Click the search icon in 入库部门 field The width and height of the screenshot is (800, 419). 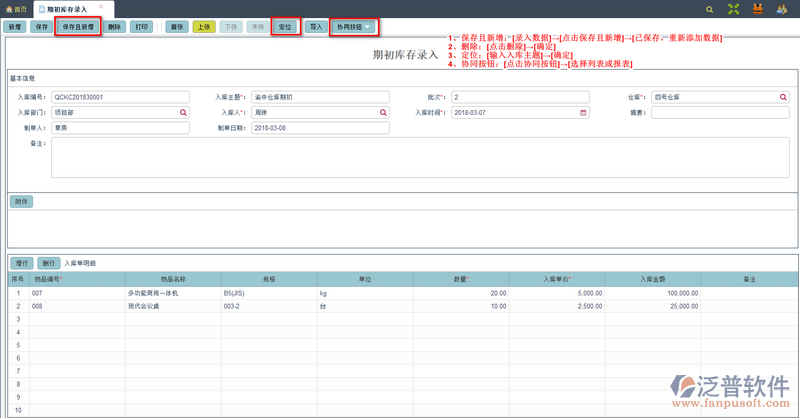(x=183, y=113)
